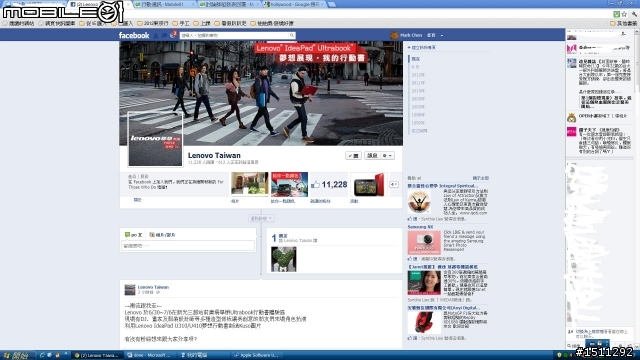The width and height of the screenshot is (640, 360).
Task: Open Mark Chen profile link
Action: tap(411, 36)
